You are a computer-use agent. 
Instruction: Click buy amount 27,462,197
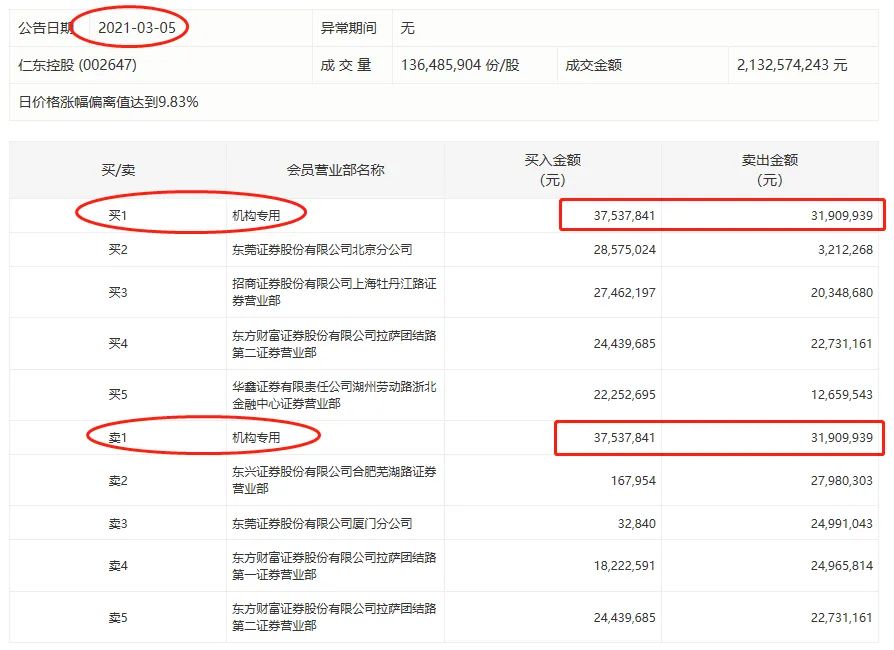pos(624,292)
